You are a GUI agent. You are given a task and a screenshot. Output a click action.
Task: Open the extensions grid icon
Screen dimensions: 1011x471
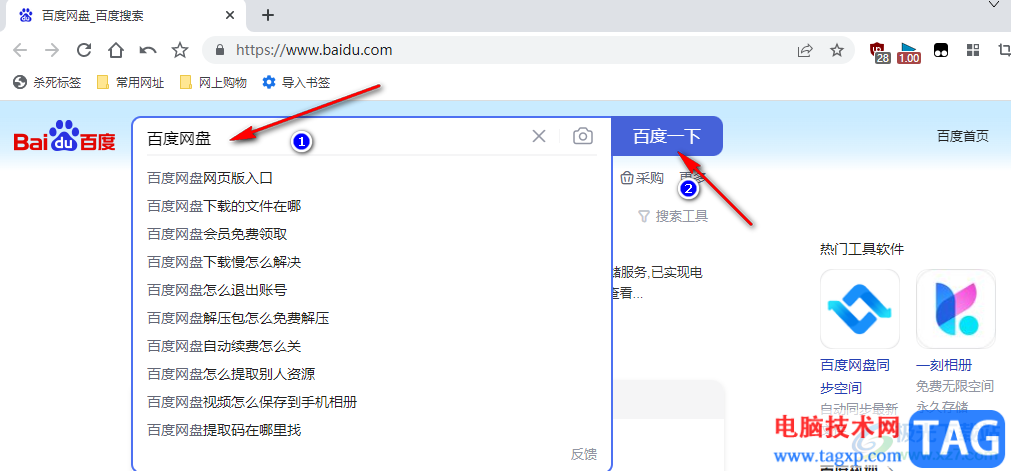tap(973, 50)
